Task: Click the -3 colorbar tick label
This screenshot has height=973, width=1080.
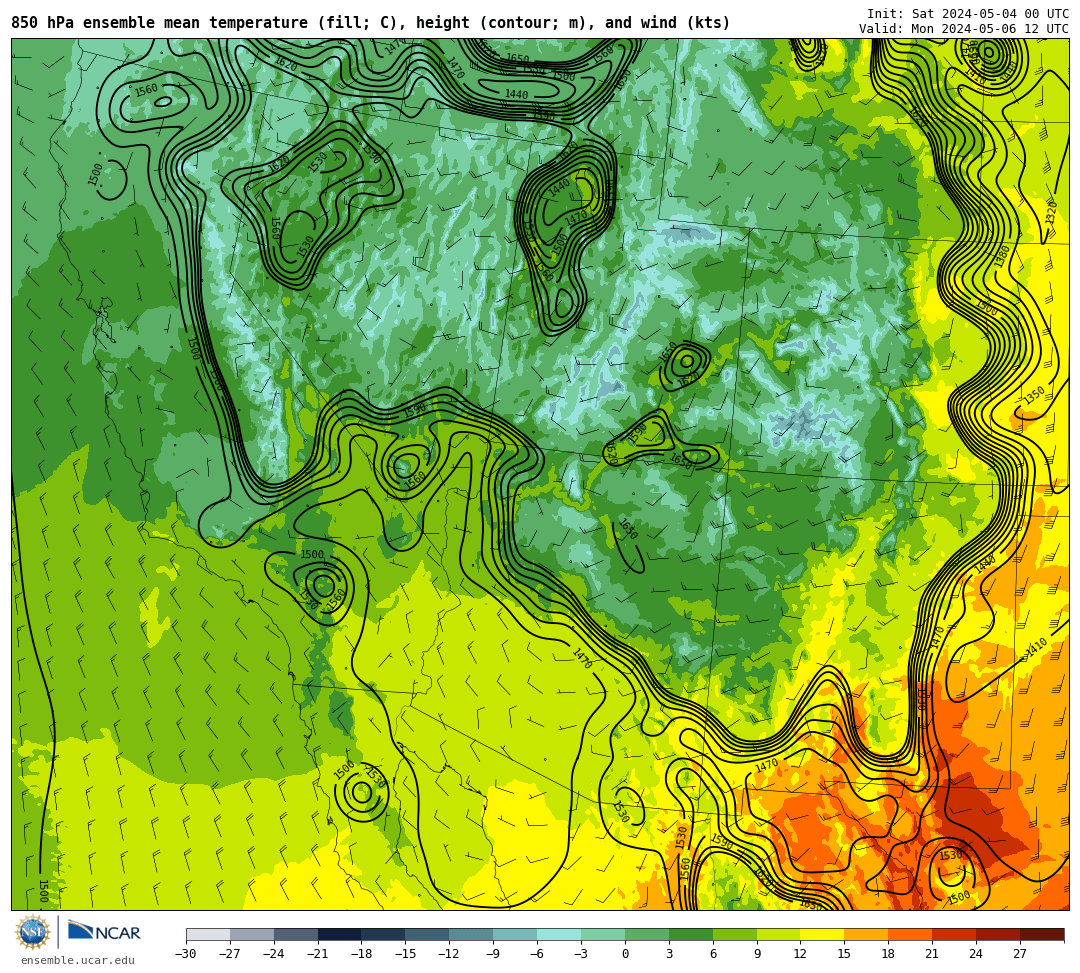Action: pos(581,954)
